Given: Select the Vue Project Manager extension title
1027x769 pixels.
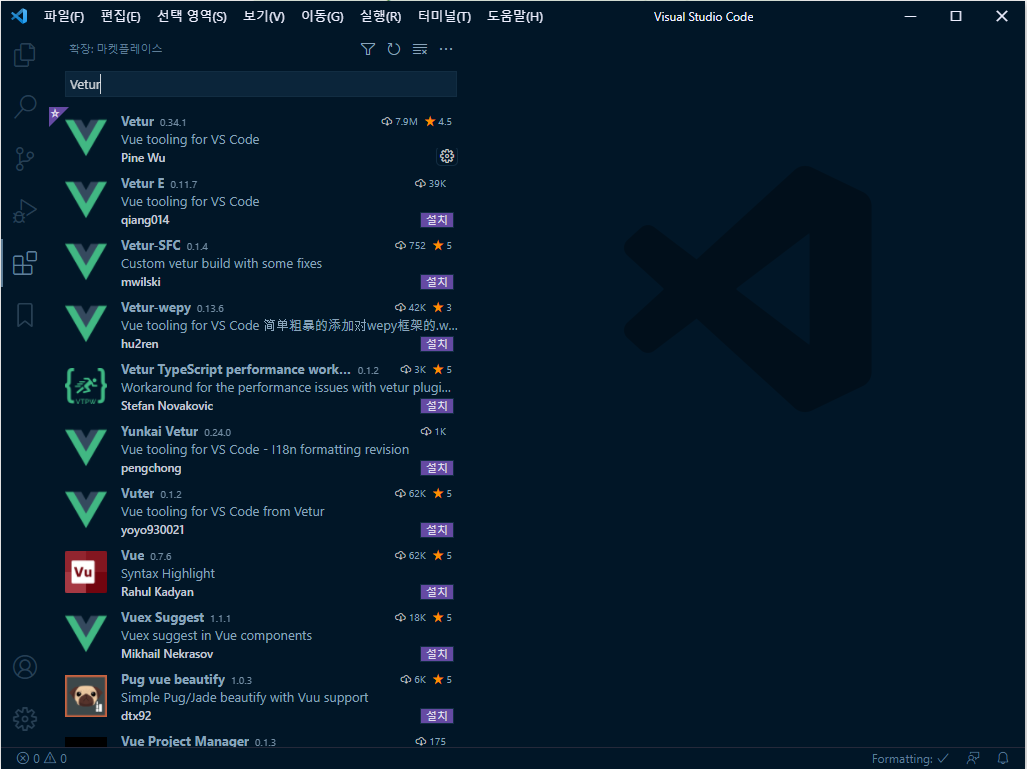Looking at the screenshot, I should [x=185, y=741].
